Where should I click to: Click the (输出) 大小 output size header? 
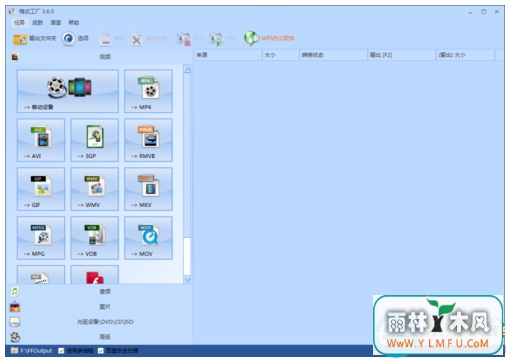(466, 55)
